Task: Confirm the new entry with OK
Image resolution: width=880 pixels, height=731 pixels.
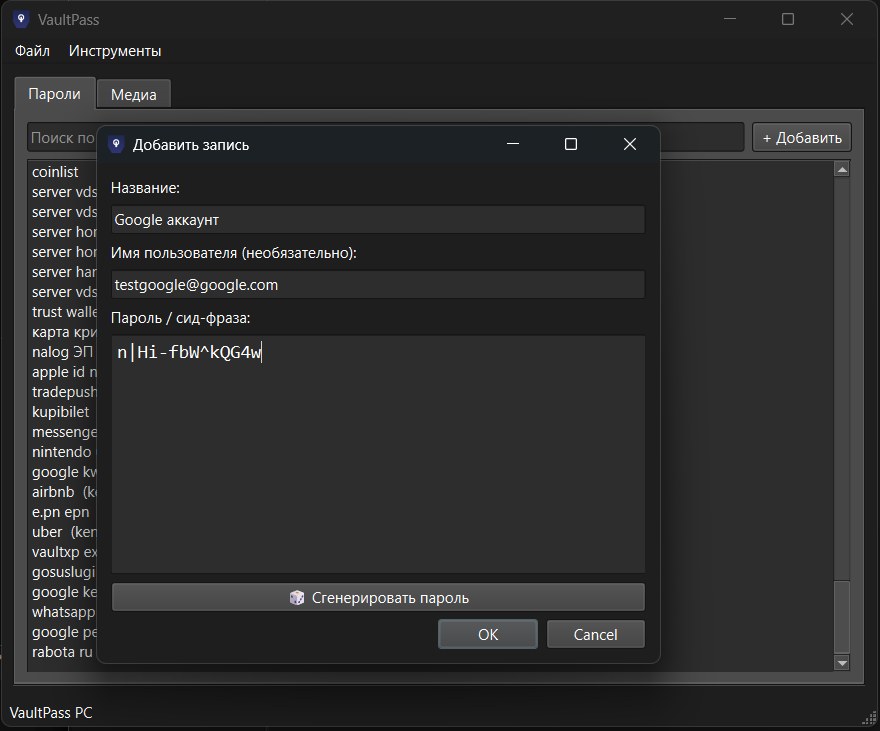Action: 488,635
